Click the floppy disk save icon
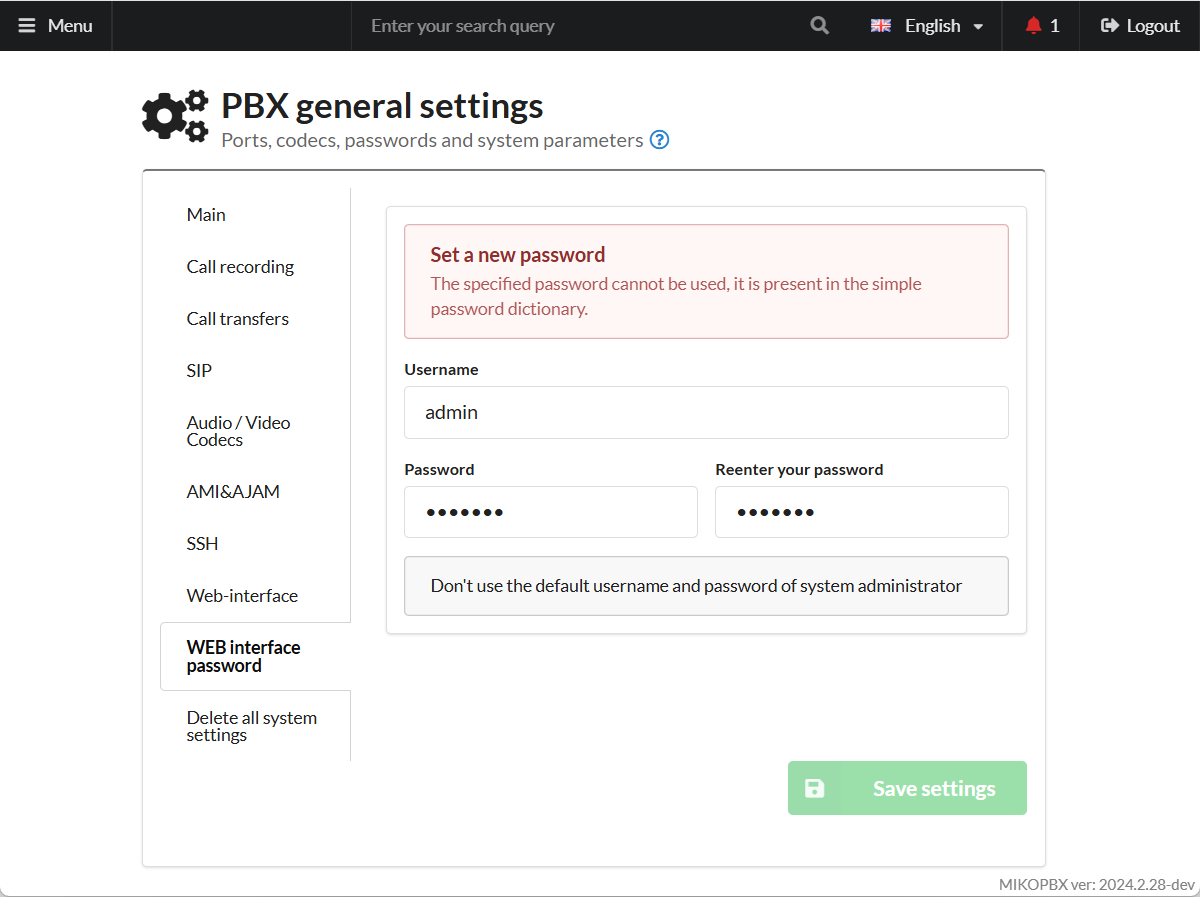The image size is (1200, 897). click(815, 788)
